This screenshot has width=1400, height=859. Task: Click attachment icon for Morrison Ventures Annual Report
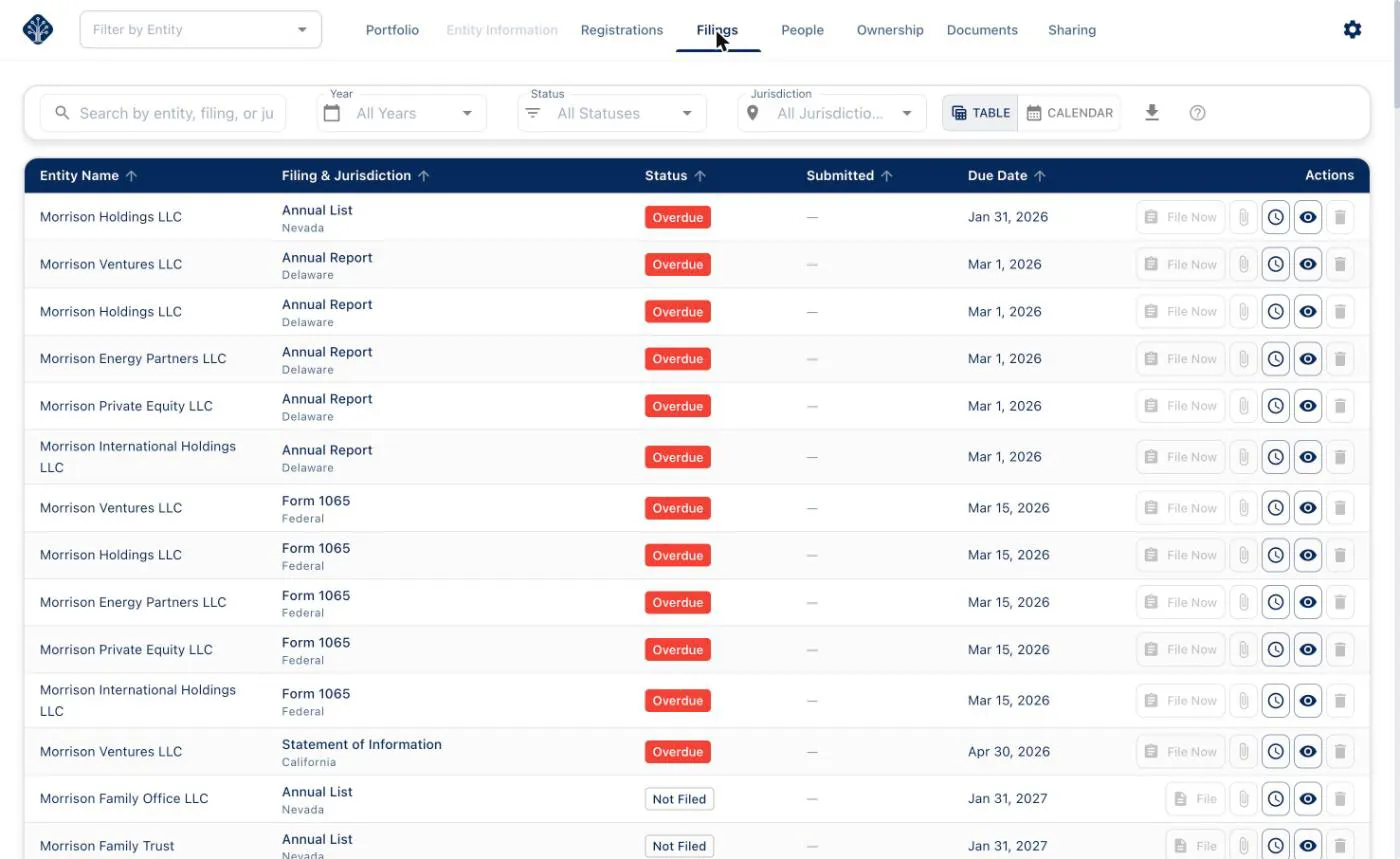tap(1243, 265)
